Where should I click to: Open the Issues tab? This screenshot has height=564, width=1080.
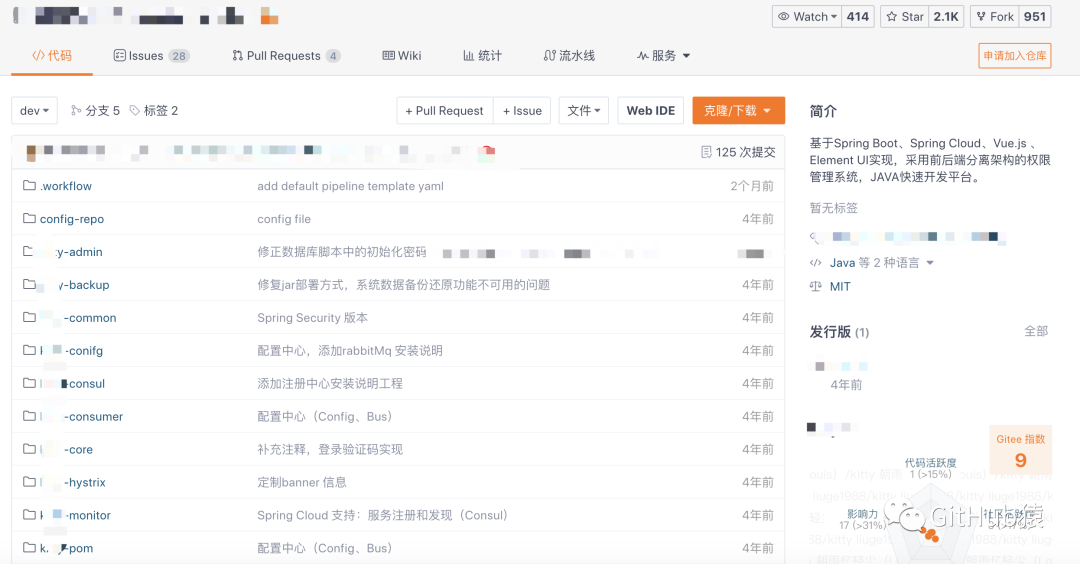coord(152,56)
